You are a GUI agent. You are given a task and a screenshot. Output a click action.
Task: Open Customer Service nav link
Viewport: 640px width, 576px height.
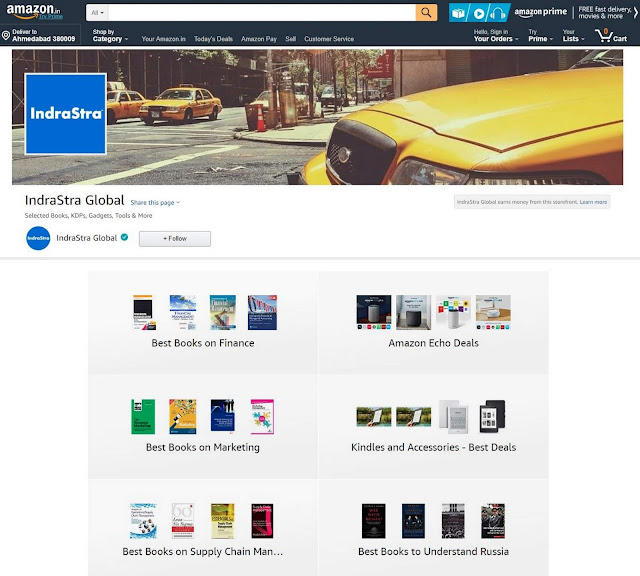pyautogui.click(x=329, y=39)
